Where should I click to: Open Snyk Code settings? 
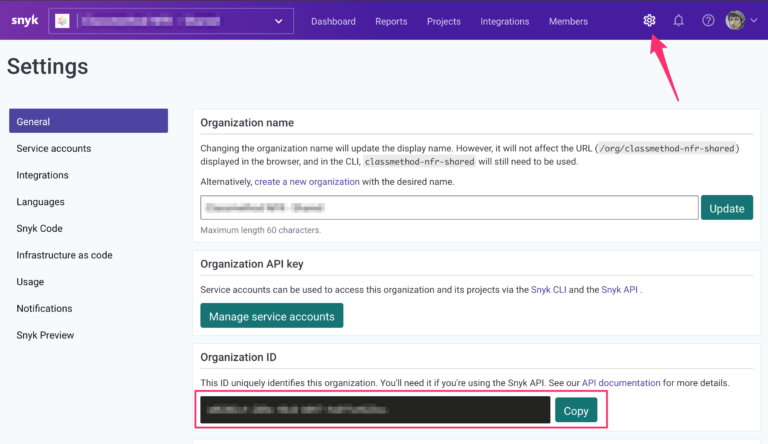tap(39, 228)
